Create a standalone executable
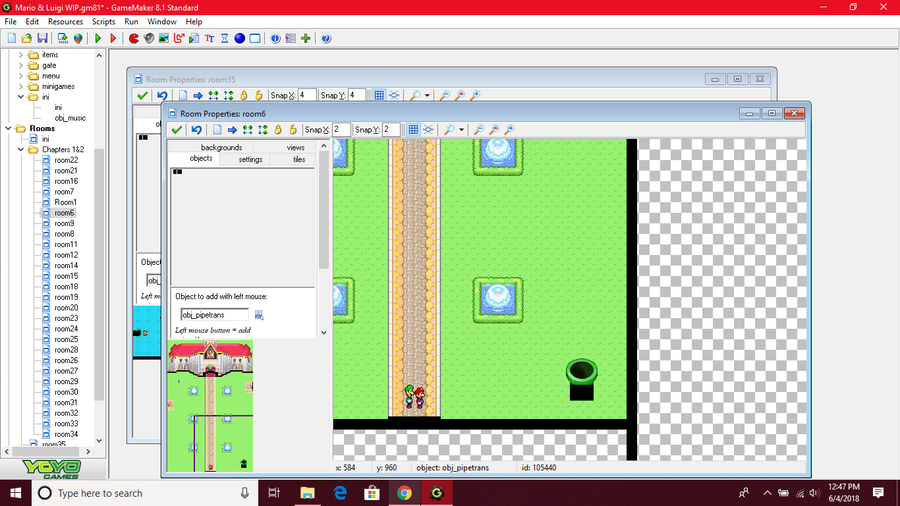 [63, 38]
